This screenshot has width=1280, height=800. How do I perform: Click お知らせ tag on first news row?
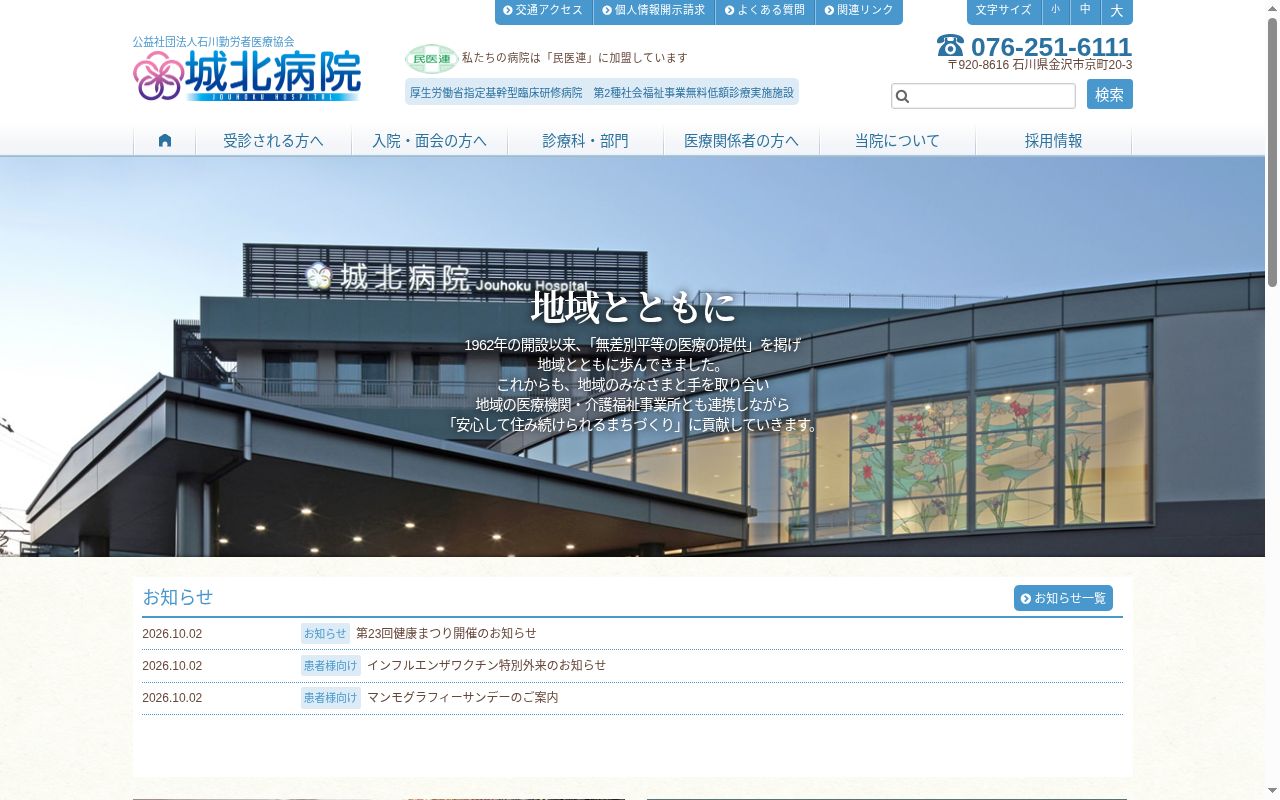[x=325, y=633]
